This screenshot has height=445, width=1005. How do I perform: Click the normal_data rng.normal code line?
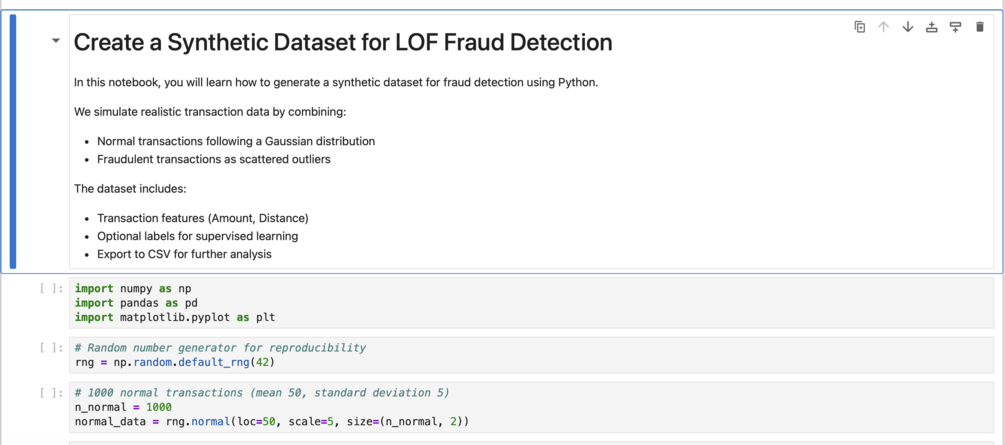271,421
